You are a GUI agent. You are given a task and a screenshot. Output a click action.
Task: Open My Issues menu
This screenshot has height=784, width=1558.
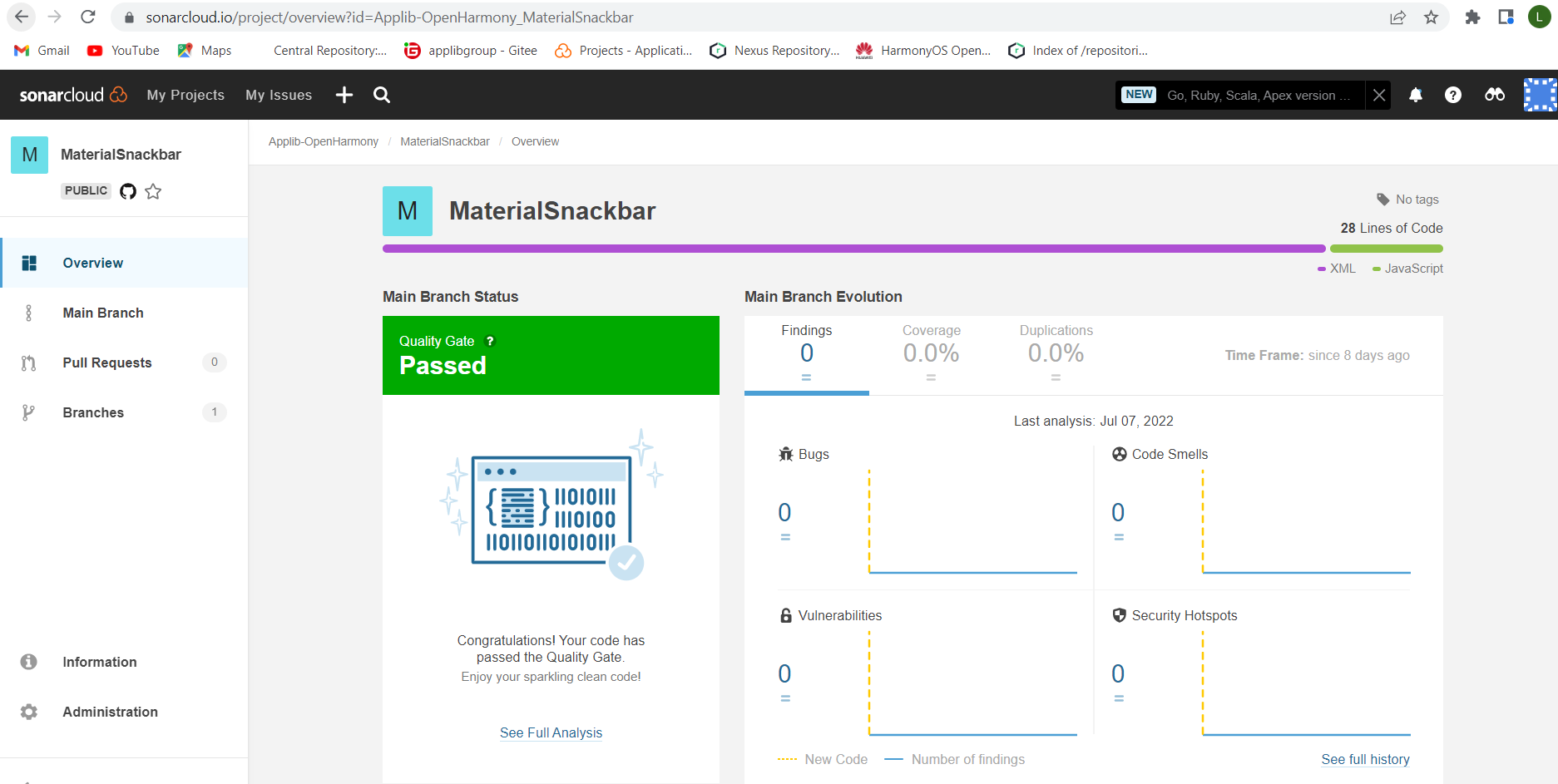pos(279,95)
